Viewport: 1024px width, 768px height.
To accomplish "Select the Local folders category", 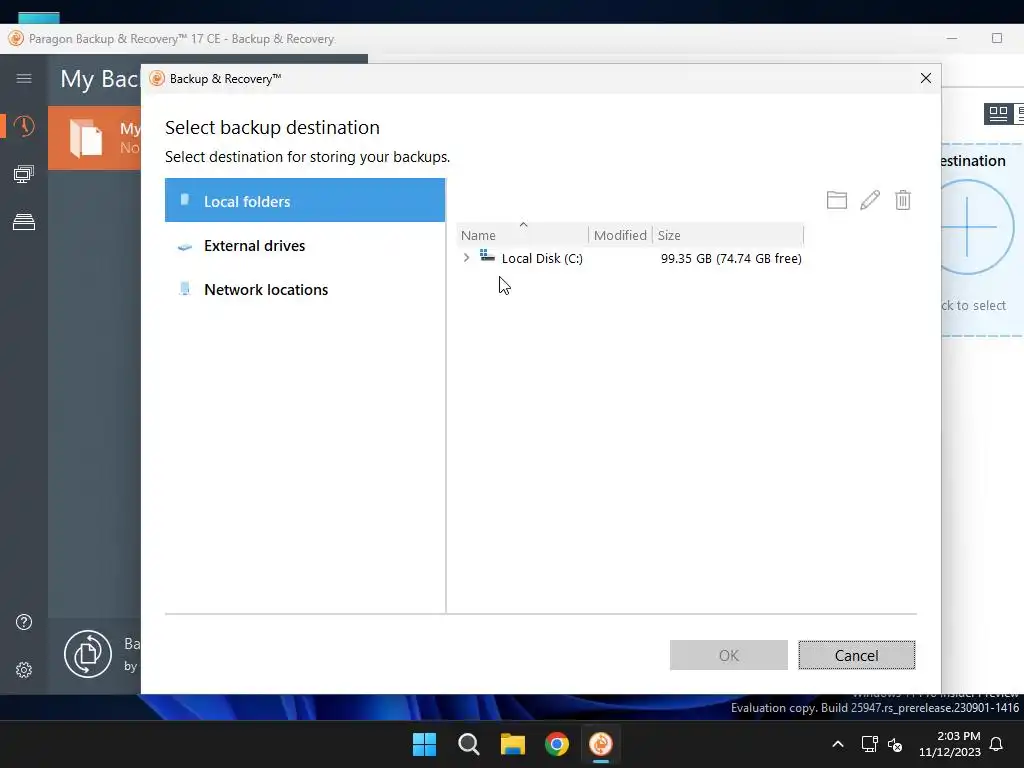I will [305, 200].
